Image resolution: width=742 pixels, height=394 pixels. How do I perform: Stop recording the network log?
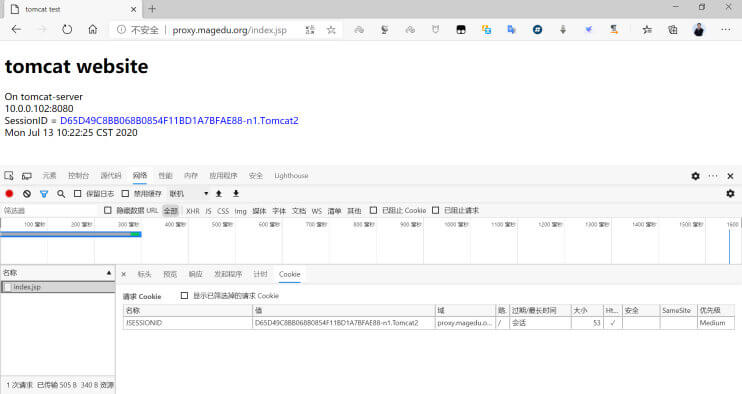[x=9, y=193]
